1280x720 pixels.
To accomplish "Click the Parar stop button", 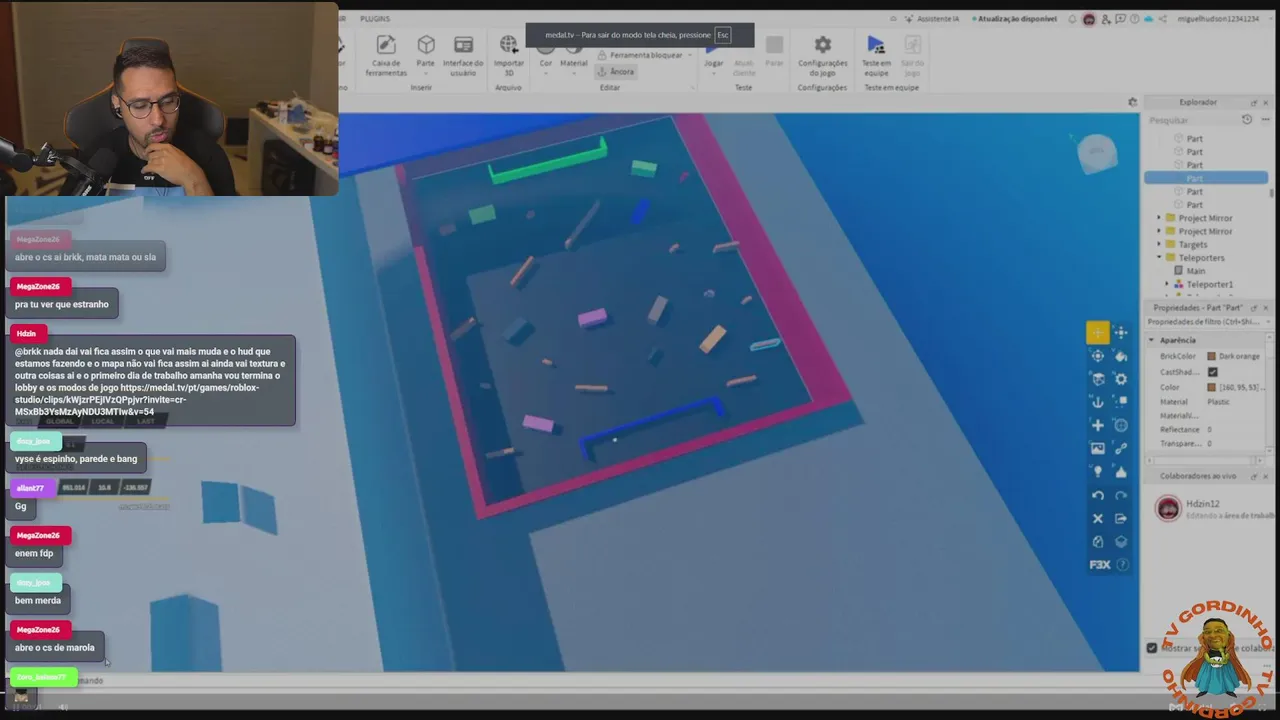I will [774, 51].
